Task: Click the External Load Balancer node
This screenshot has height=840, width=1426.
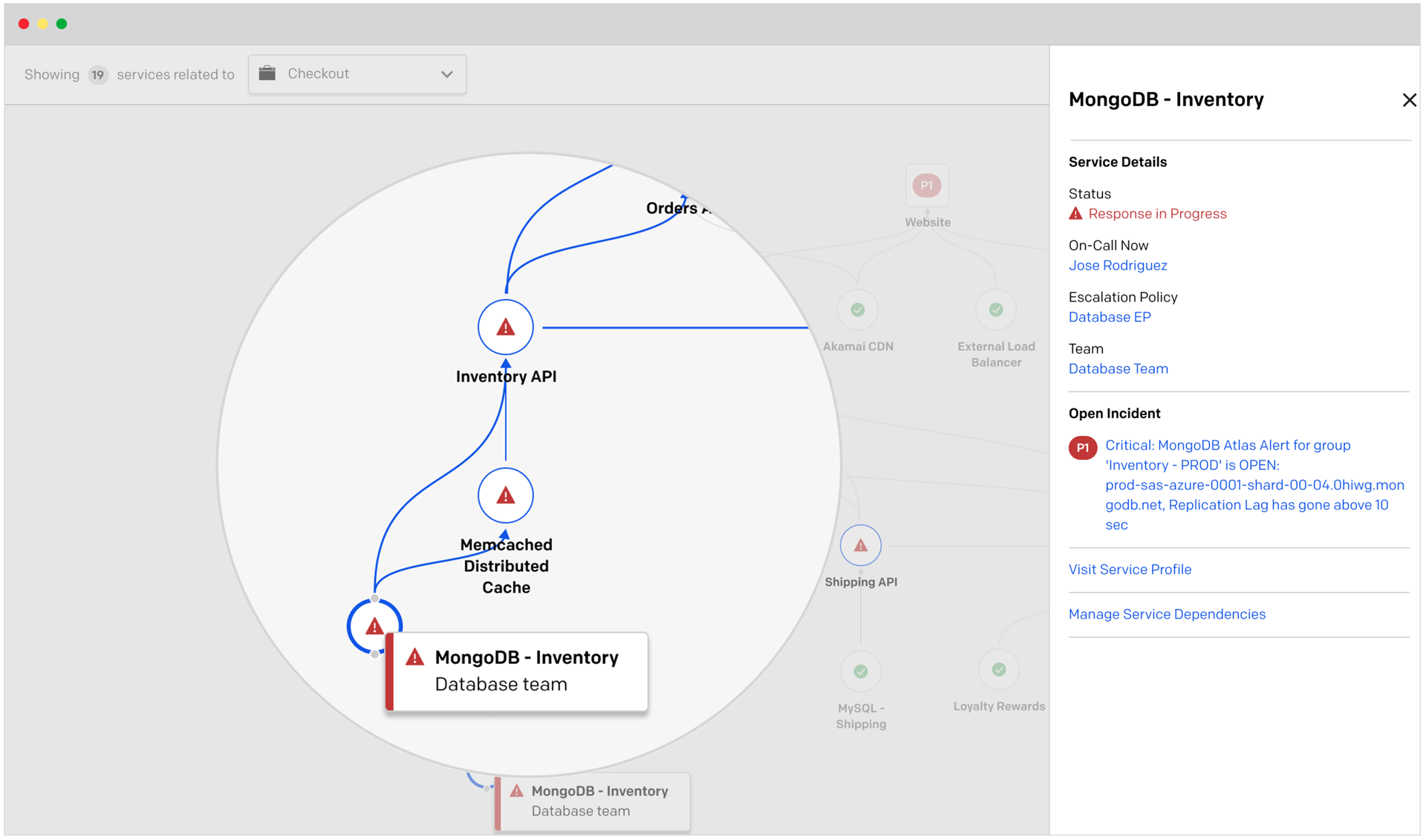Action: tap(995, 310)
